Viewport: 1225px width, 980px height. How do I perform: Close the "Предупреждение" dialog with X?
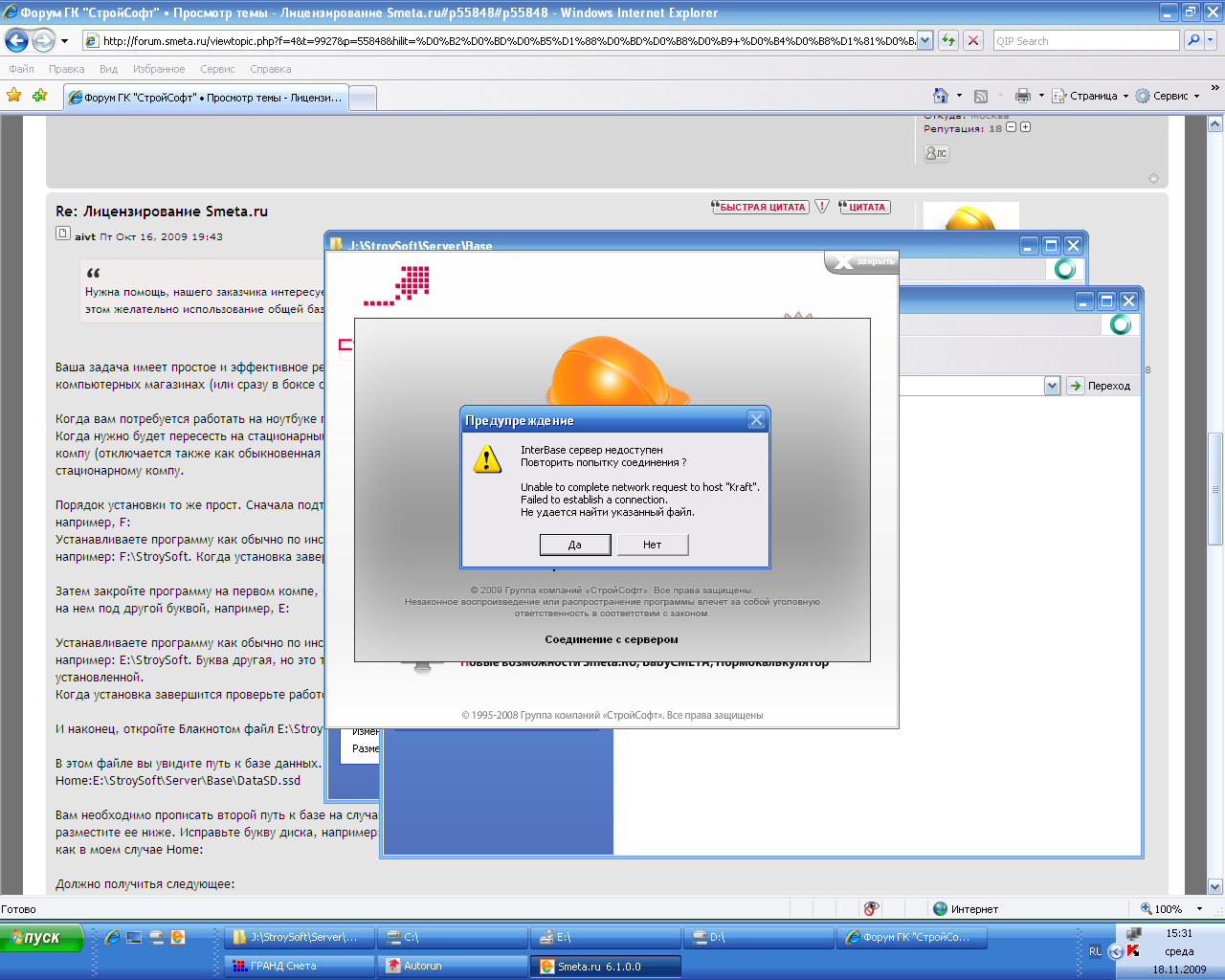pyautogui.click(x=756, y=420)
